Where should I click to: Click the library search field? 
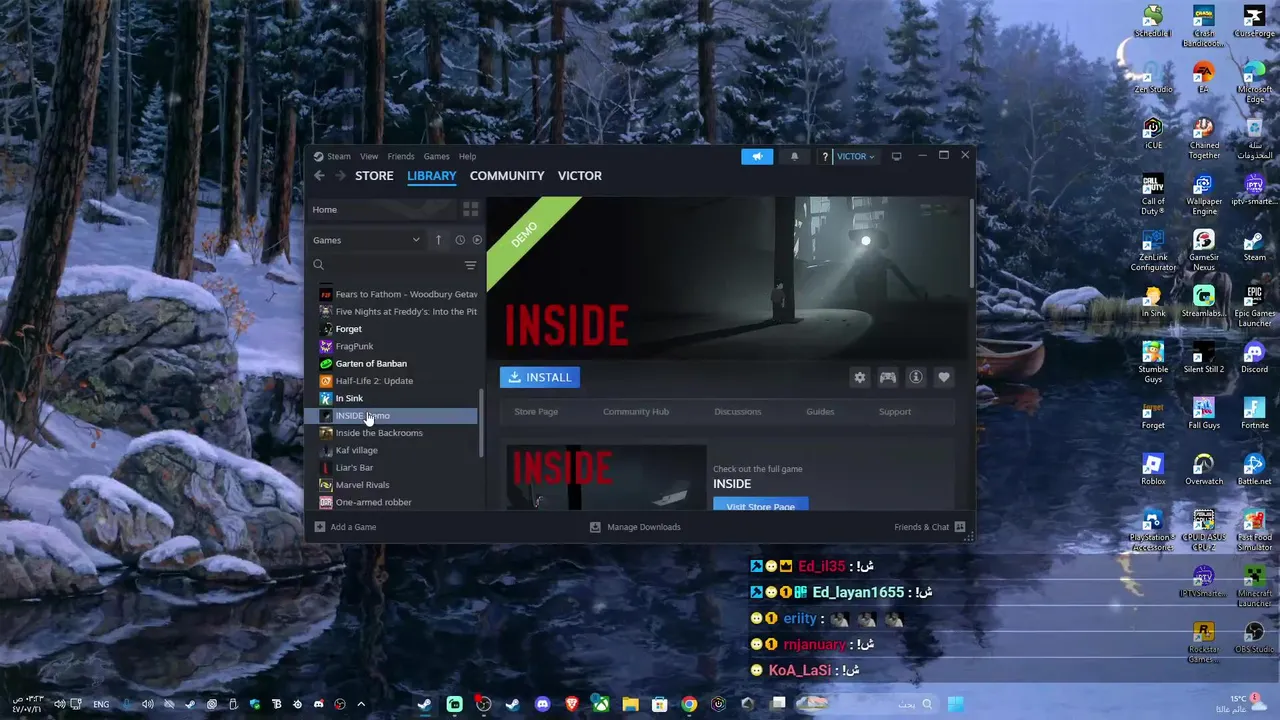coord(385,265)
